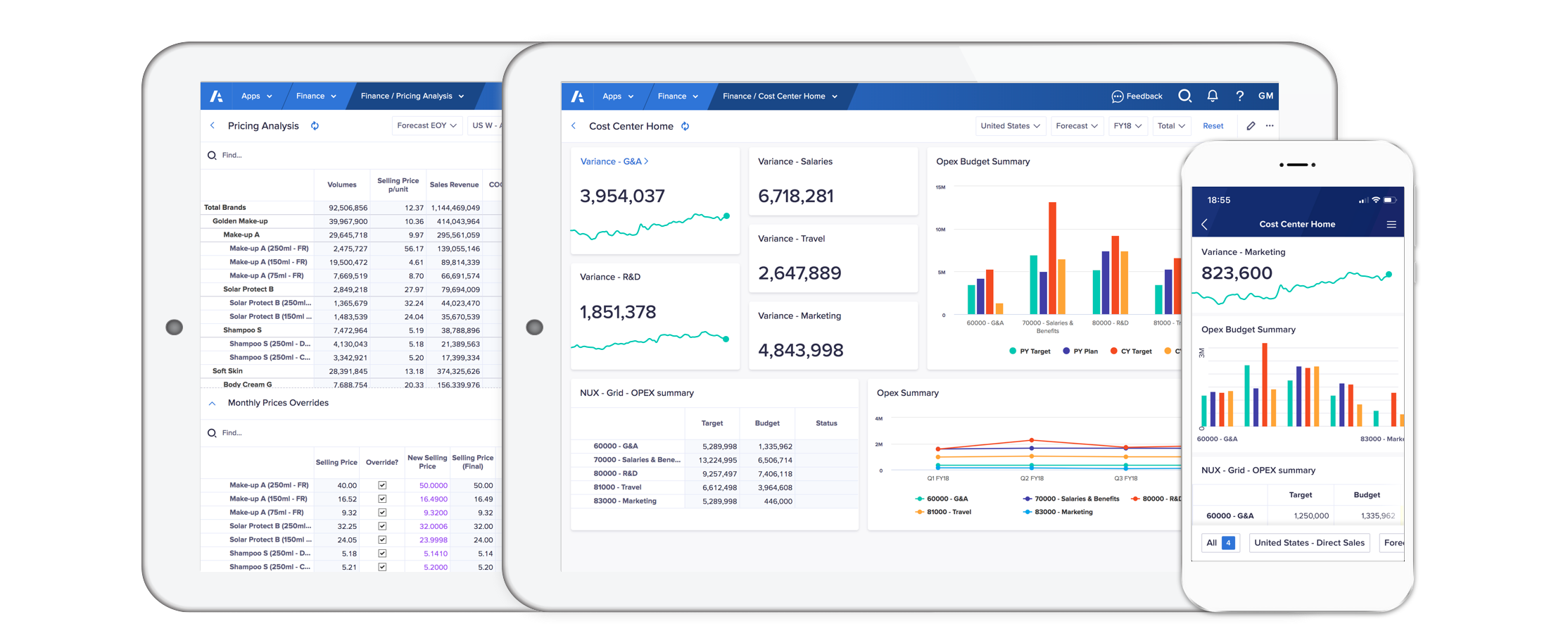Open the Finance / Cost Center Home menu
1568x643 pixels.
coord(780,96)
